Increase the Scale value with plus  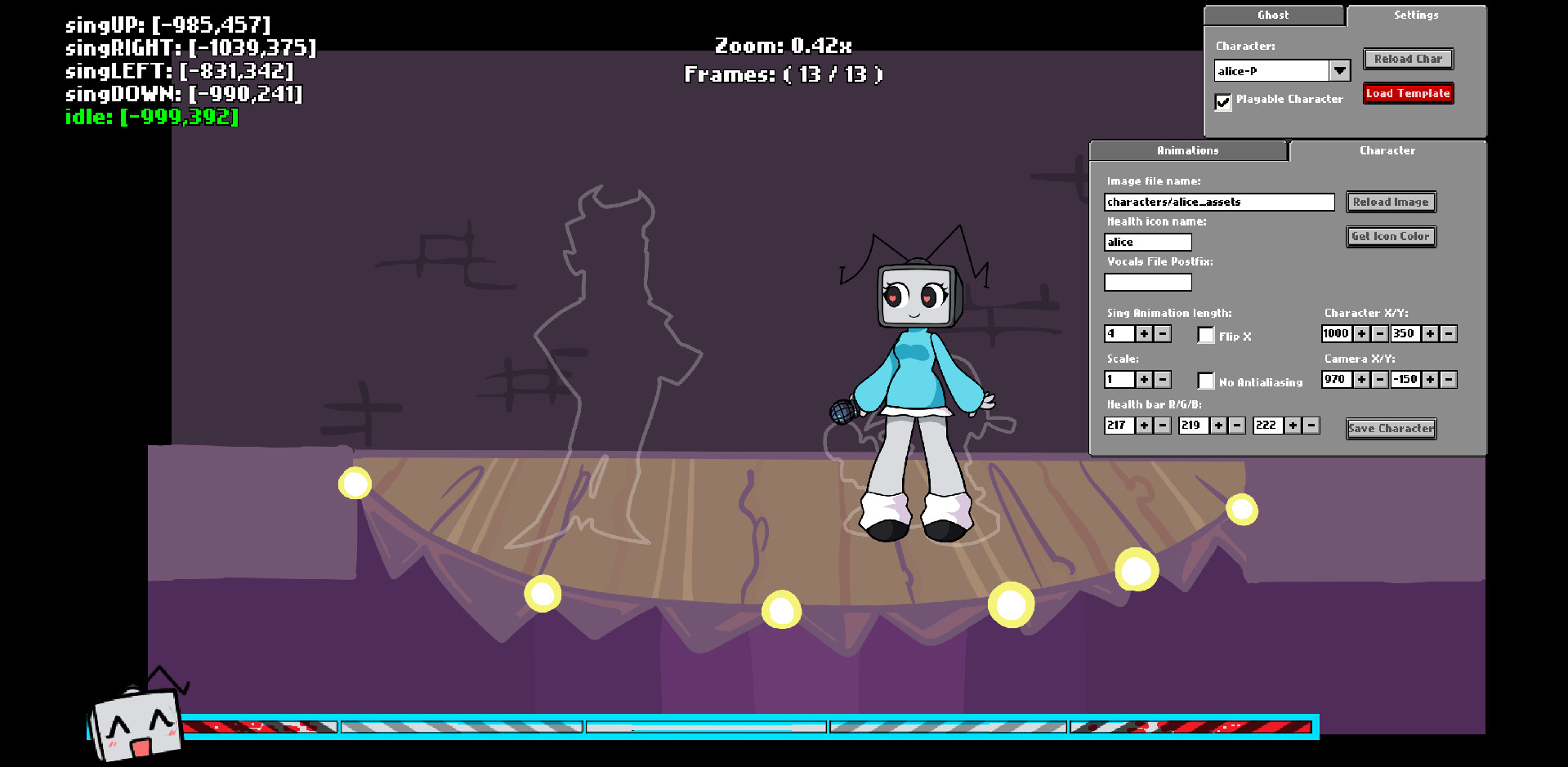click(x=1142, y=379)
